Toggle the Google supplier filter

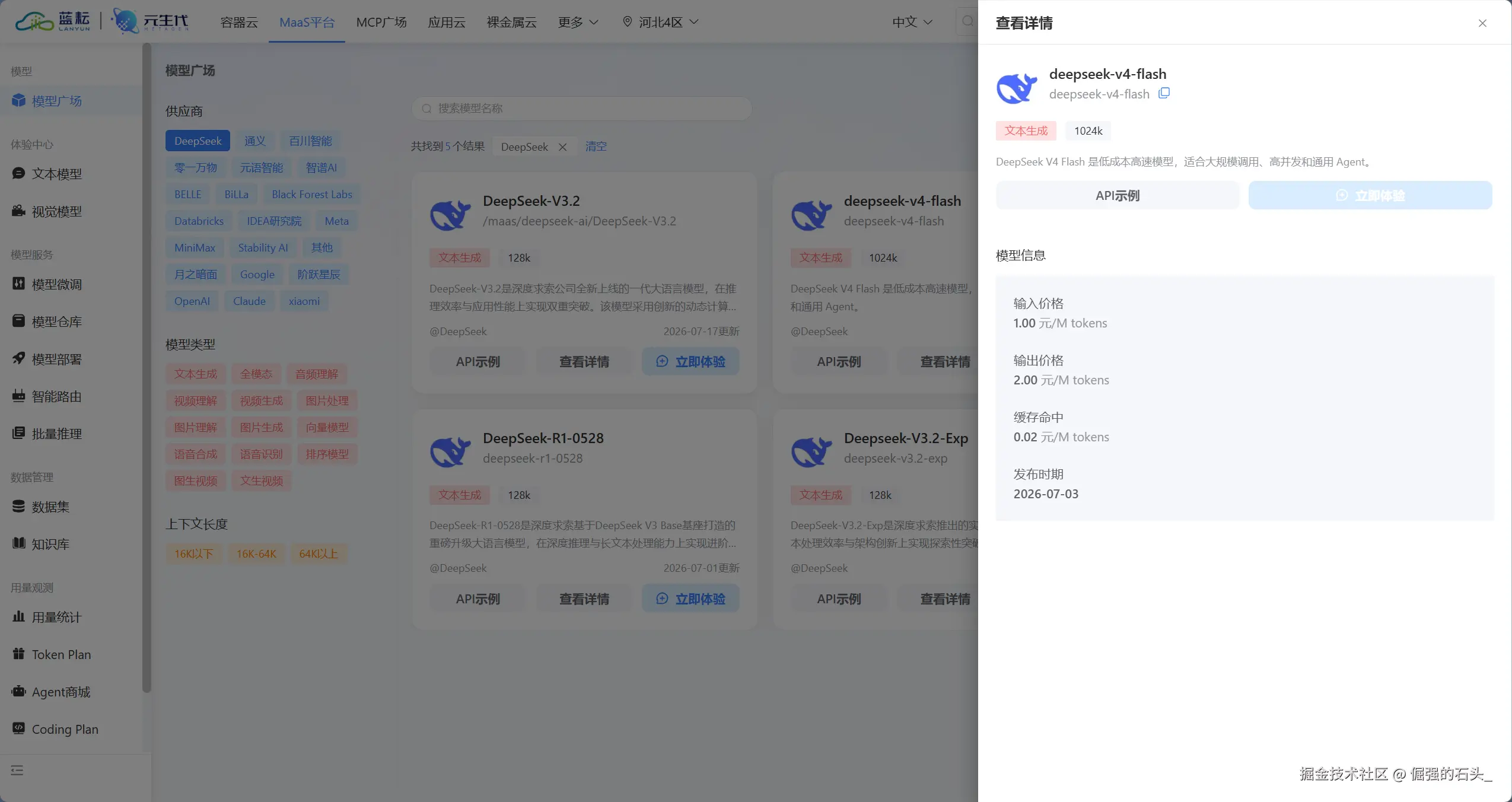(x=257, y=274)
